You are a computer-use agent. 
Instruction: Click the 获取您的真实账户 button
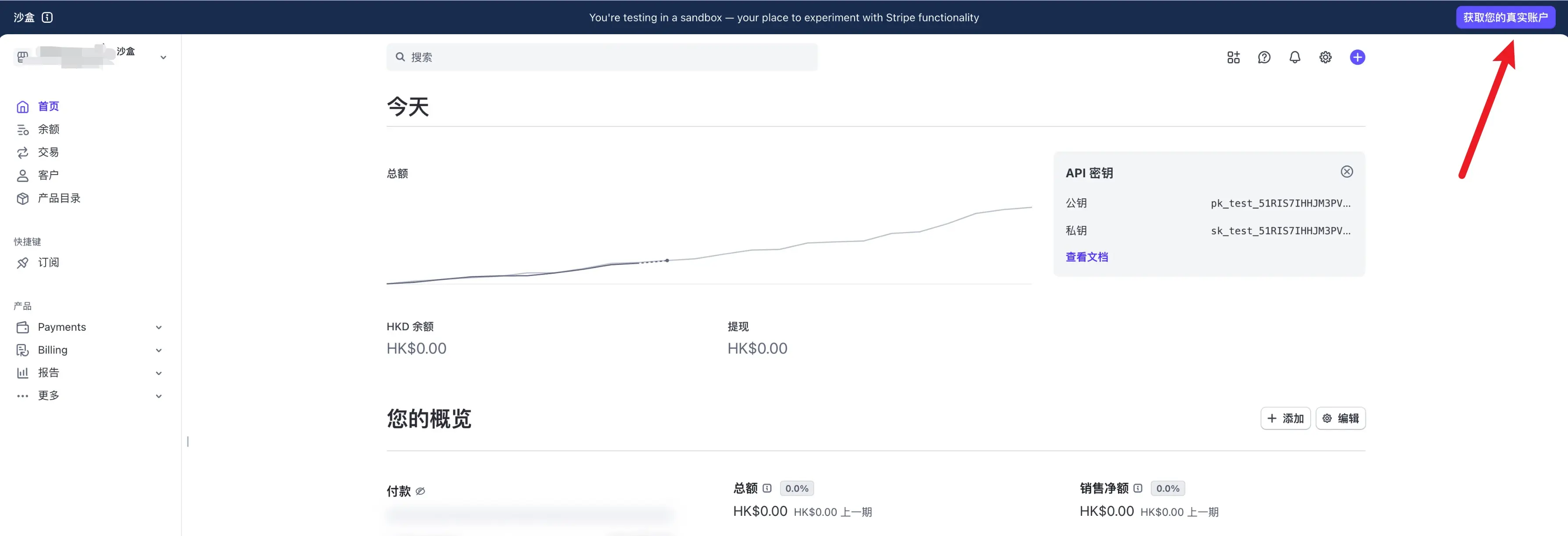tap(1505, 17)
